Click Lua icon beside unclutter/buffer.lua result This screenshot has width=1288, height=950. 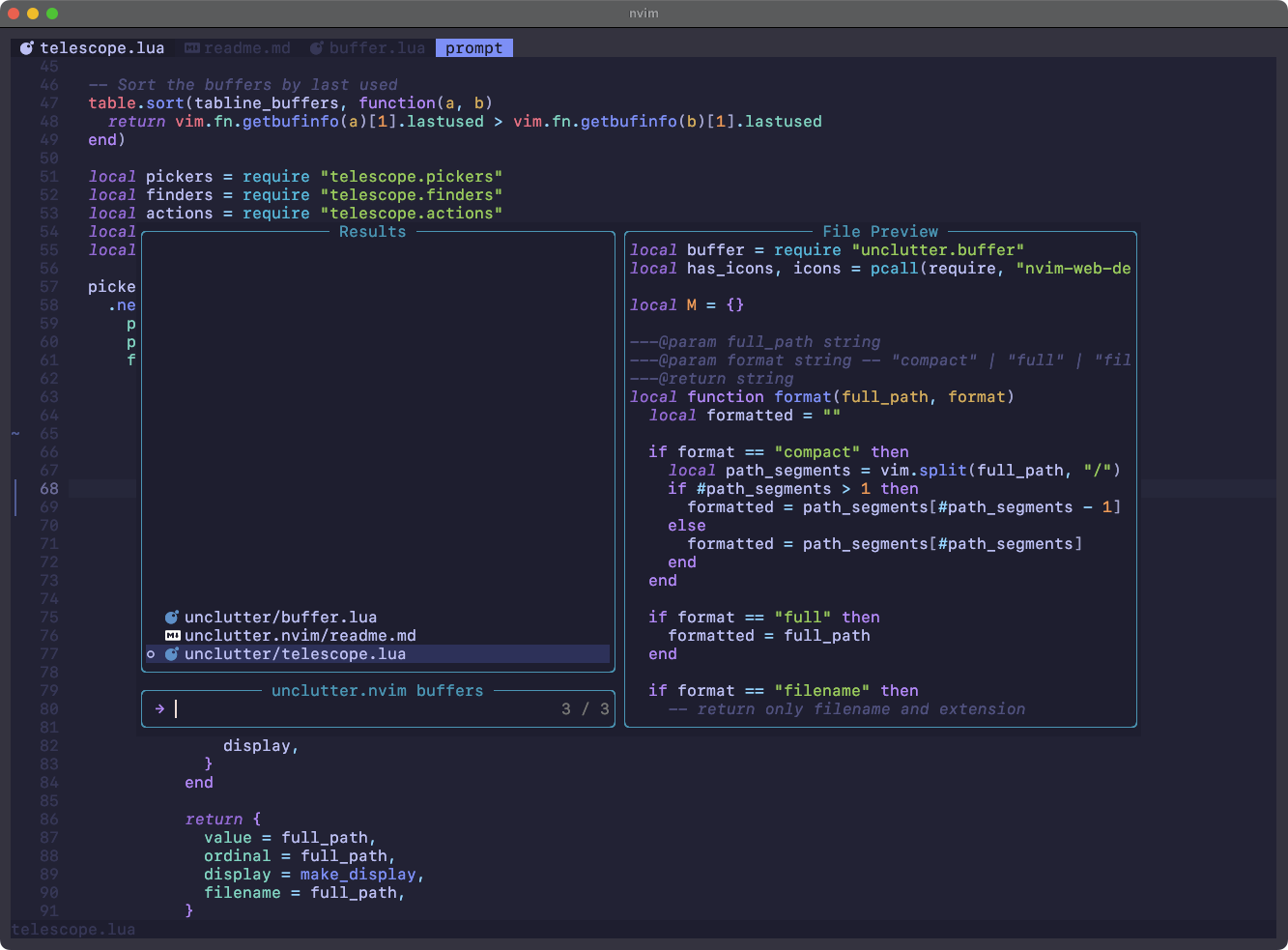172,618
